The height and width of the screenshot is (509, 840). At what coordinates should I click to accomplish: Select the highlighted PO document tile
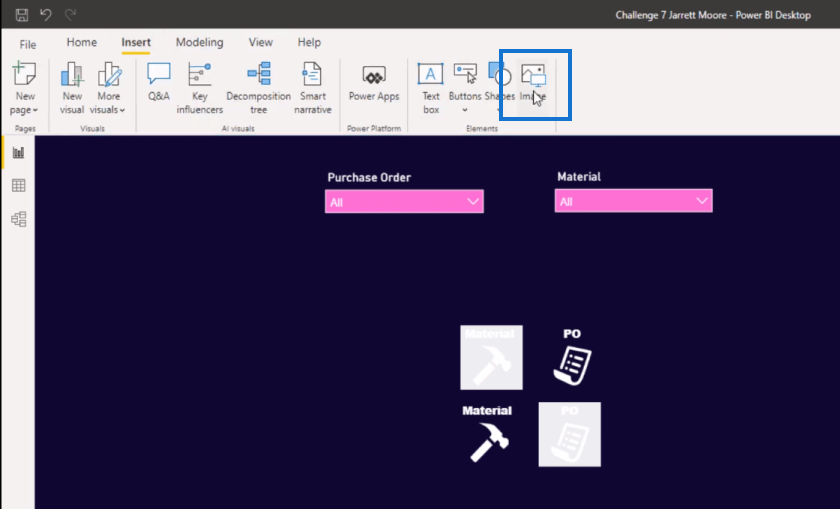tap(569, 435)
